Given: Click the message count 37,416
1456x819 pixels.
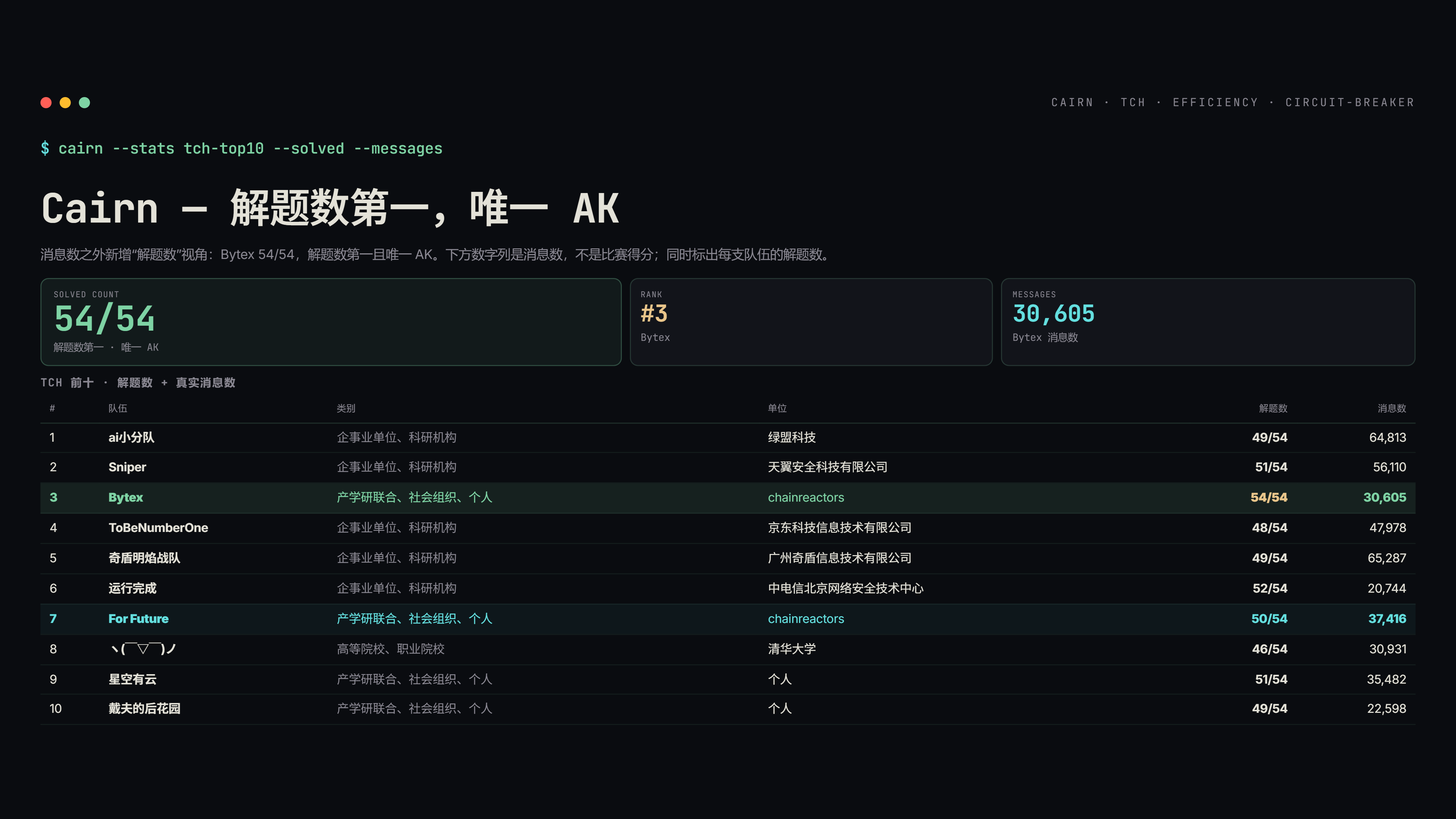Looking at the screenshot, I should (1387, 619).
